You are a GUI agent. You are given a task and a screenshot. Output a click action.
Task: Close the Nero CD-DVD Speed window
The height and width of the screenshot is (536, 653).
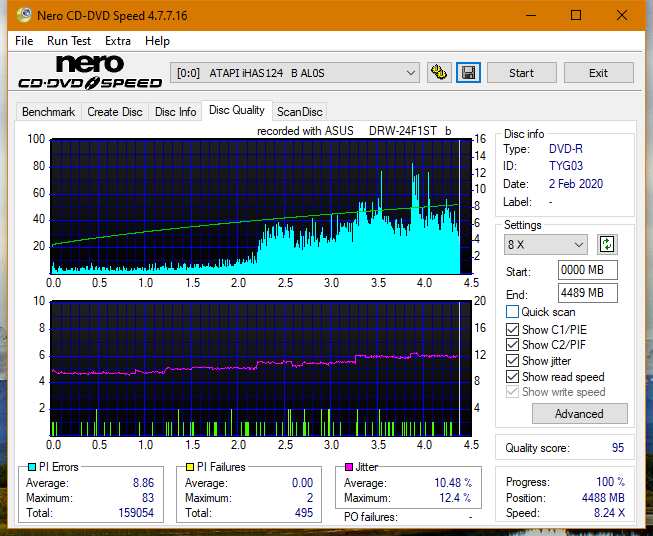click(x=622, y=15)
